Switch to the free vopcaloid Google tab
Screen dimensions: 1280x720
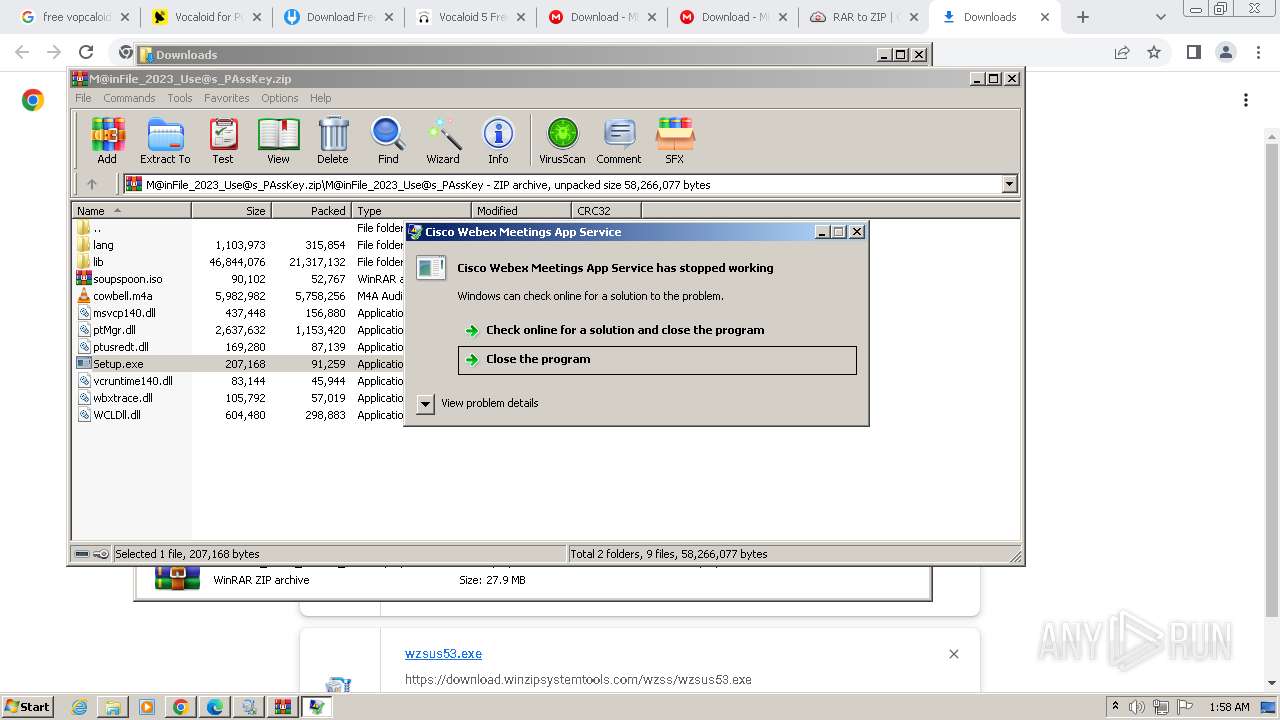[x=74, y=17]
